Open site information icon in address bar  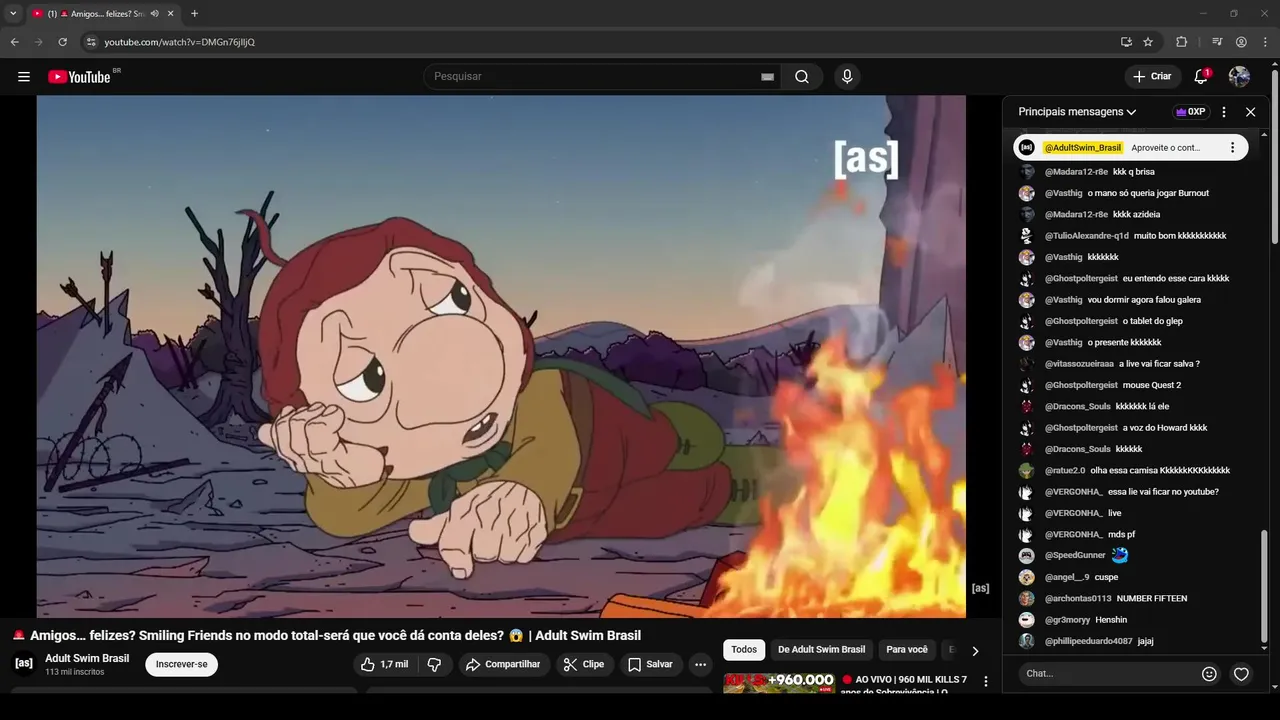pos(90,42)
